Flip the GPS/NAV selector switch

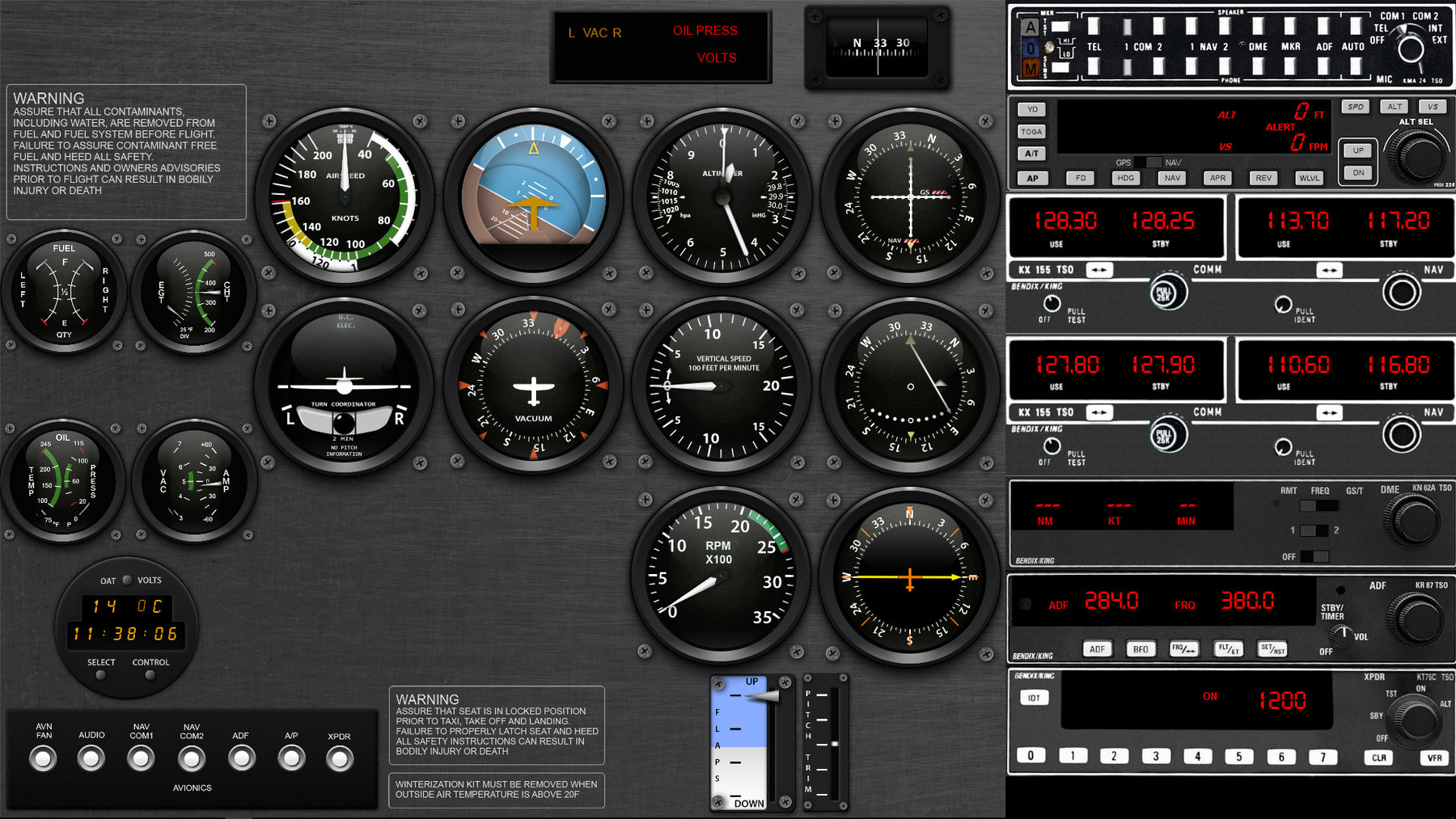click(1147, 163)
